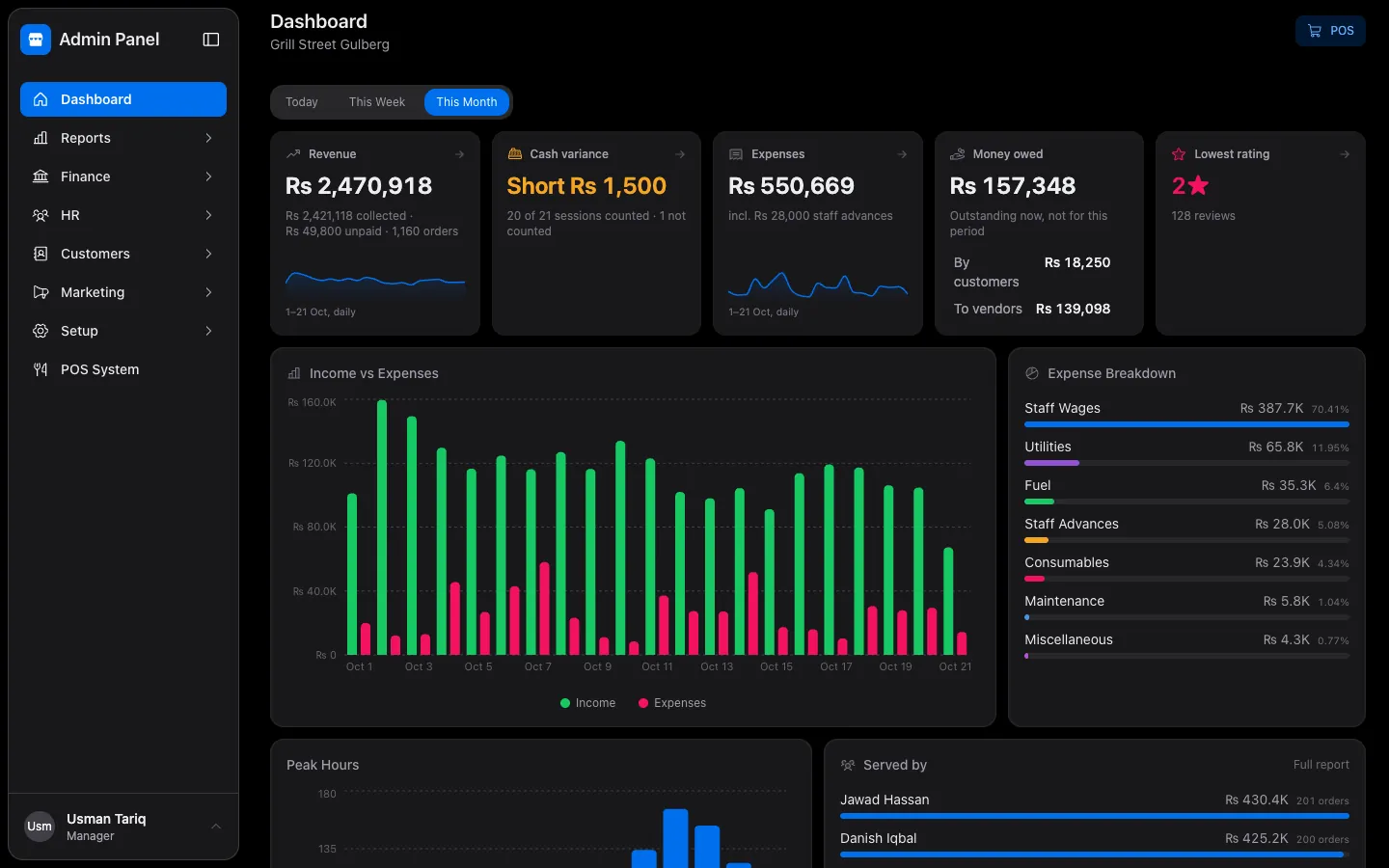
Task: Click the Lowest rating star icon
Action: pyautogui.click(x=1179, y=154)
